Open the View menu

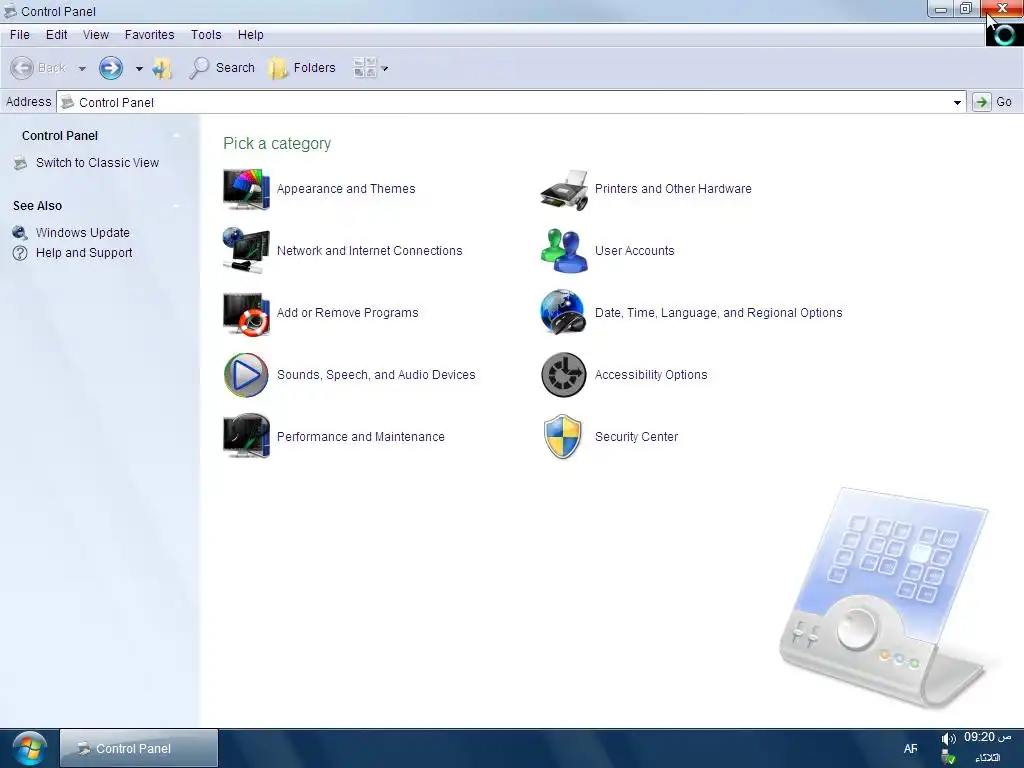[x=96, y=35]
